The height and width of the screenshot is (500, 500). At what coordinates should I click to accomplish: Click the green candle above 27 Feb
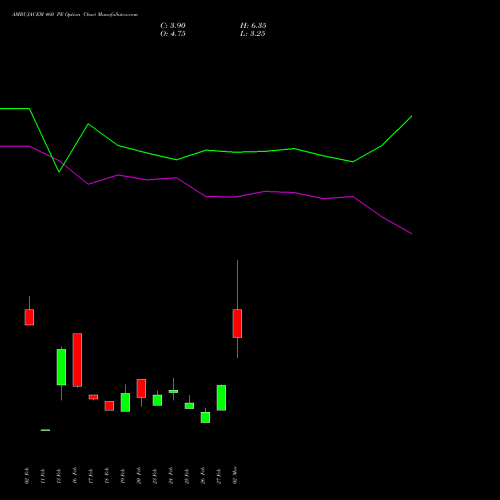[221, 398]
